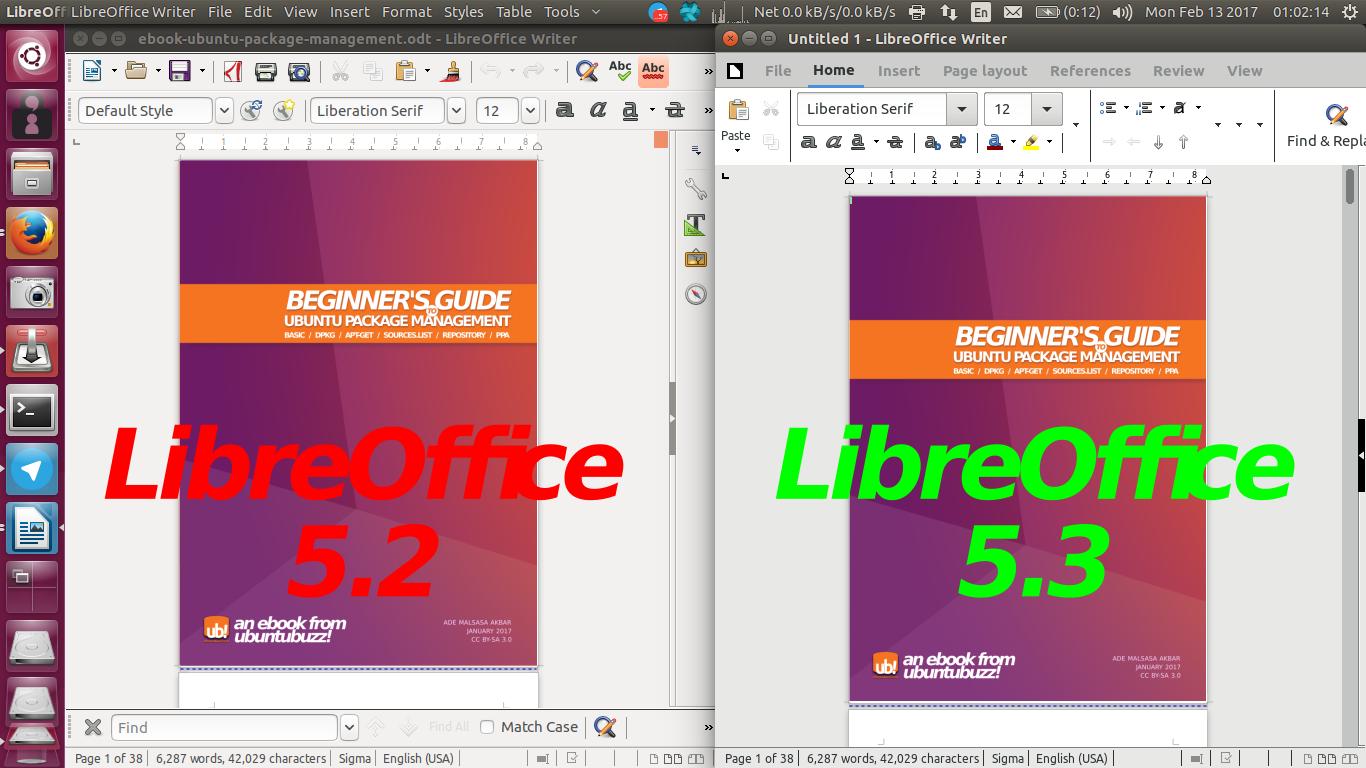
Task: Click New document icon in left Writer toolbar
Action: tap(92, 71)
